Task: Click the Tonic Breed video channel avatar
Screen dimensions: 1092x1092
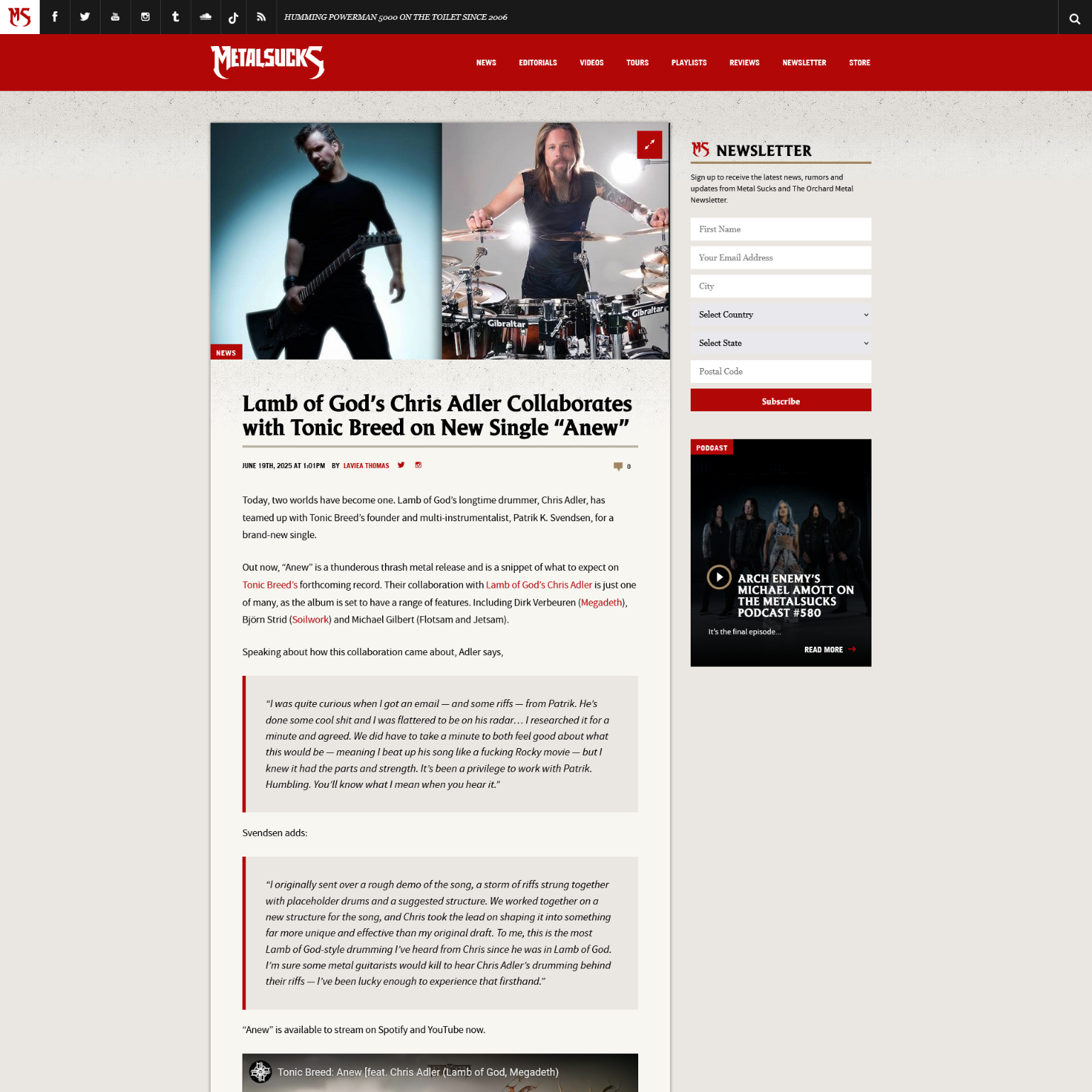Action: [x=260, y=1071]
